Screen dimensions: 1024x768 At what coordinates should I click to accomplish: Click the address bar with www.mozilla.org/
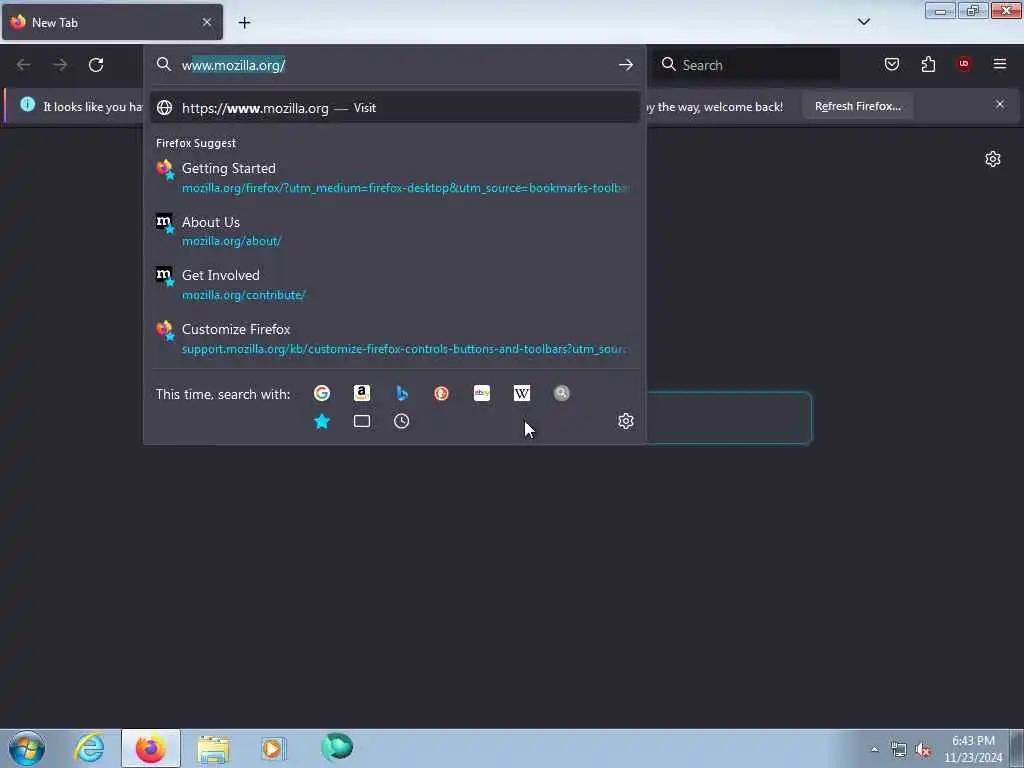pos(395,65)
